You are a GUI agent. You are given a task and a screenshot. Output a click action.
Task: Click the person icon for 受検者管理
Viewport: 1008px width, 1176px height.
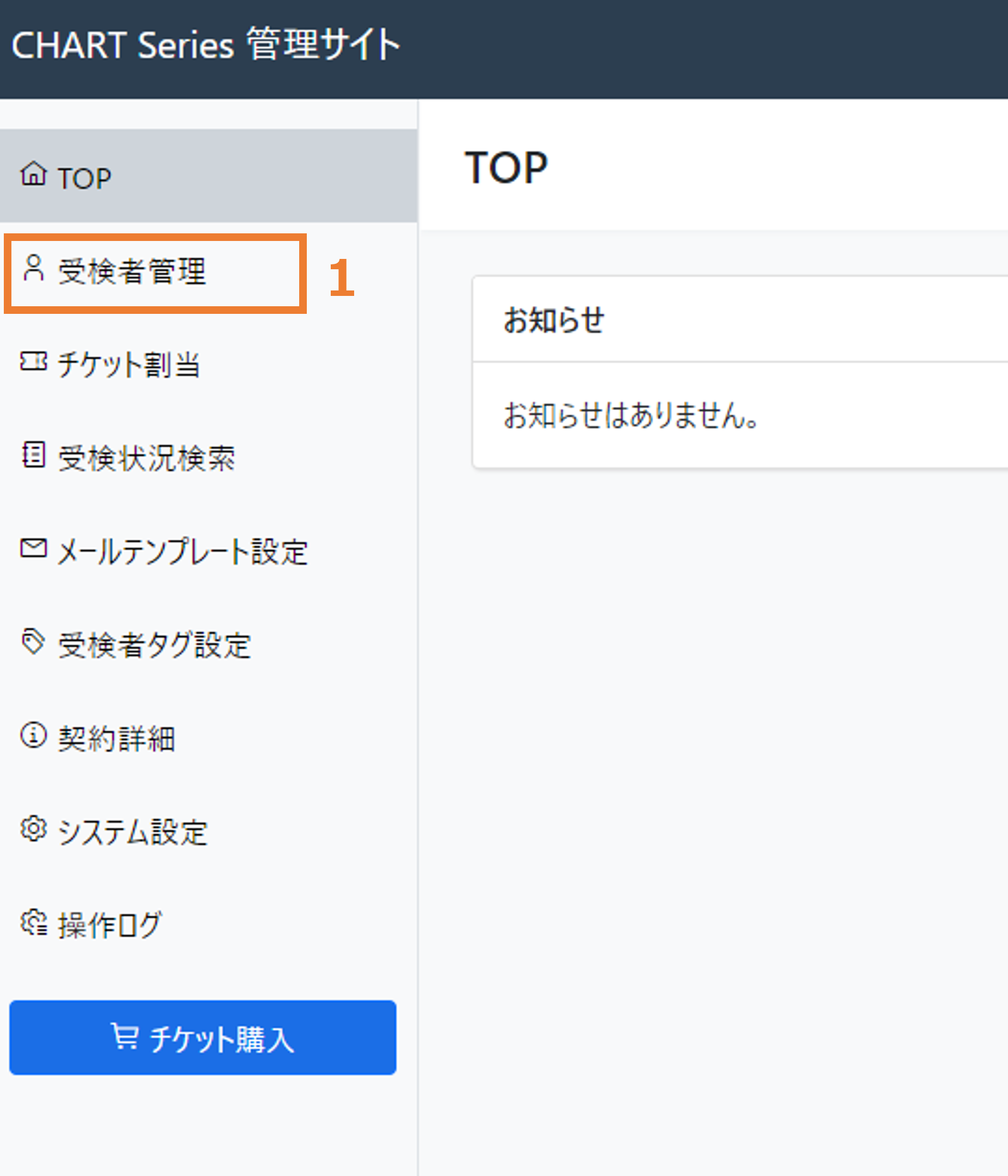point(34,268)
